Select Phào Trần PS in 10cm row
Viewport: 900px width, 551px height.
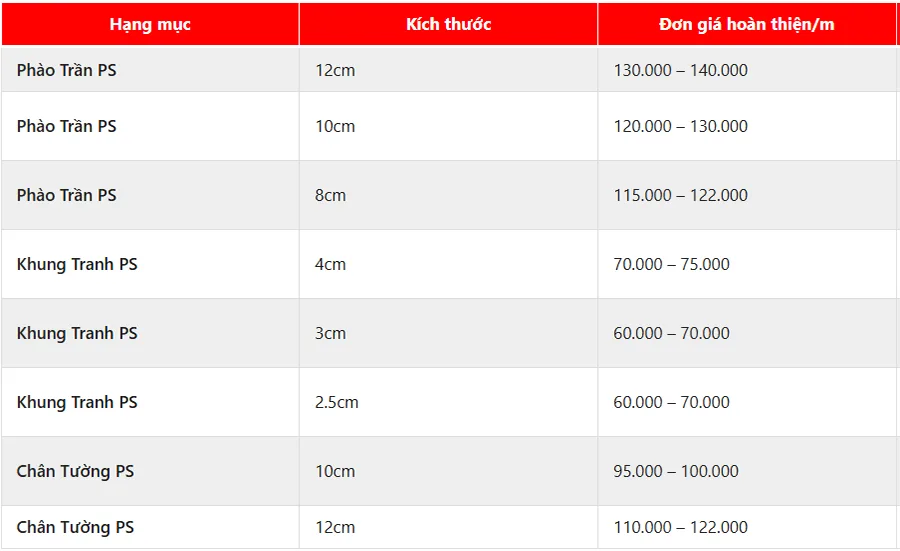click(x=67, y=126)
